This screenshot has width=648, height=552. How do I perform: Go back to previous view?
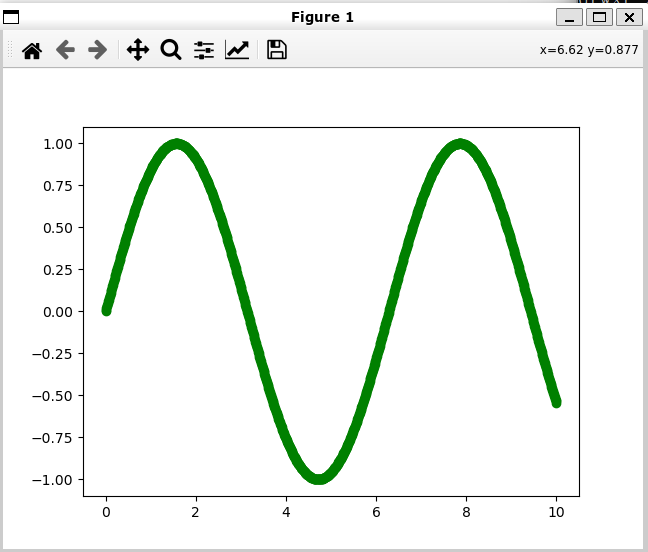tap(65, 50)
